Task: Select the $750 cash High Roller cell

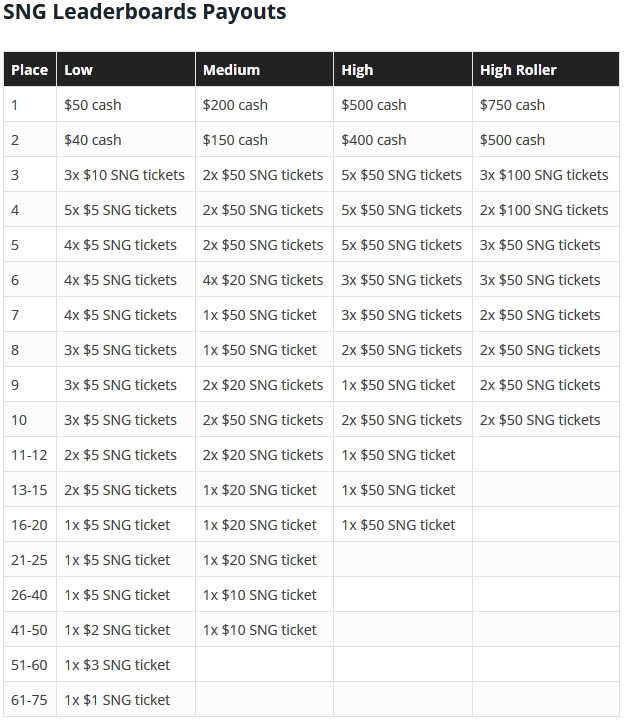Action: [x=546, y=105]
